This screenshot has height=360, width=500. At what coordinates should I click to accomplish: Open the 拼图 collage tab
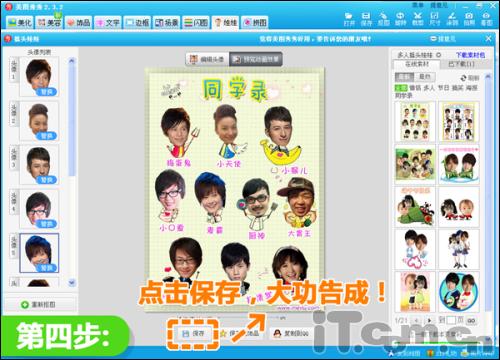[255, 22]
